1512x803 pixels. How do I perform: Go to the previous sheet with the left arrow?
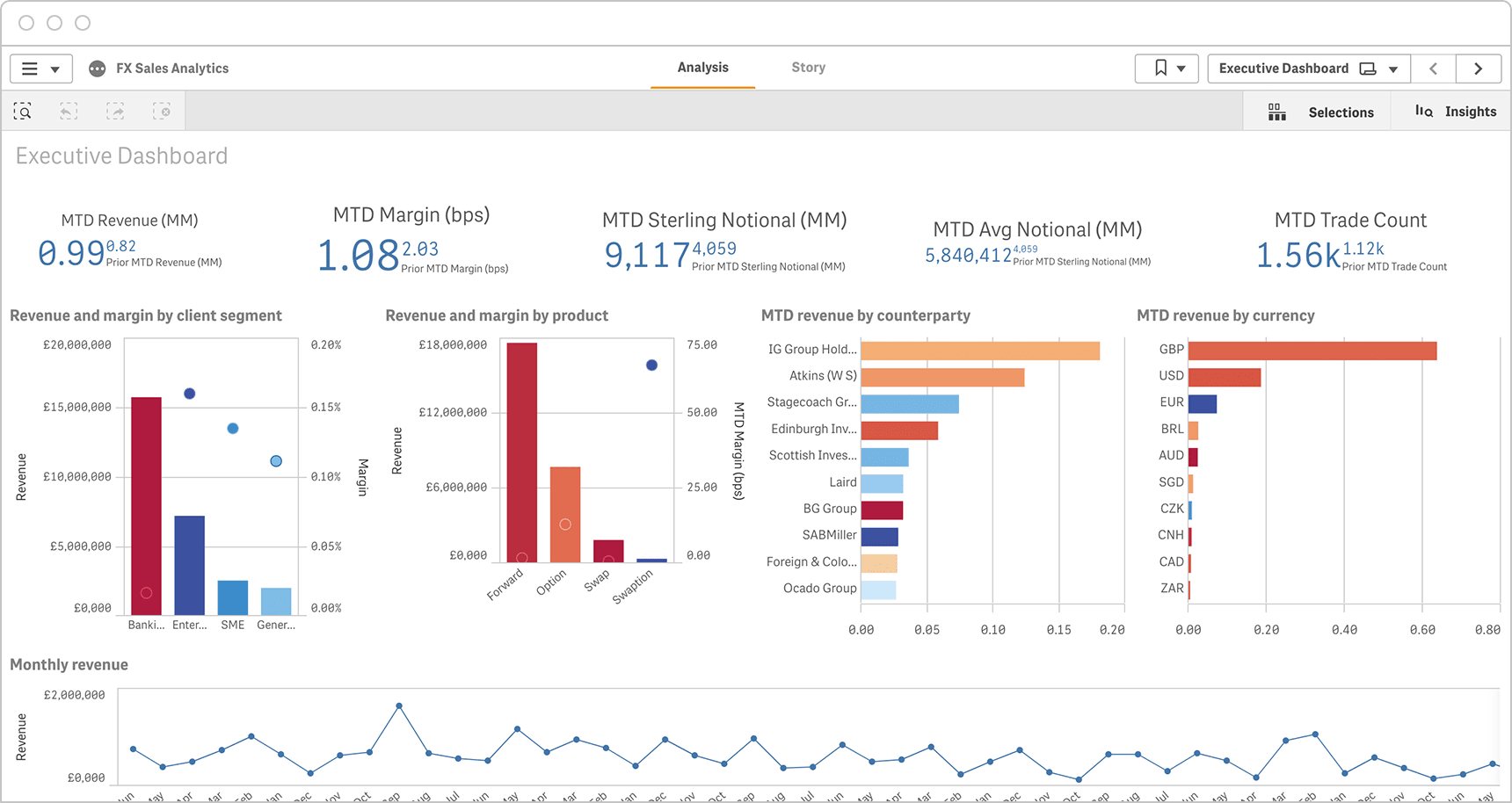[x=1434, y=68]
